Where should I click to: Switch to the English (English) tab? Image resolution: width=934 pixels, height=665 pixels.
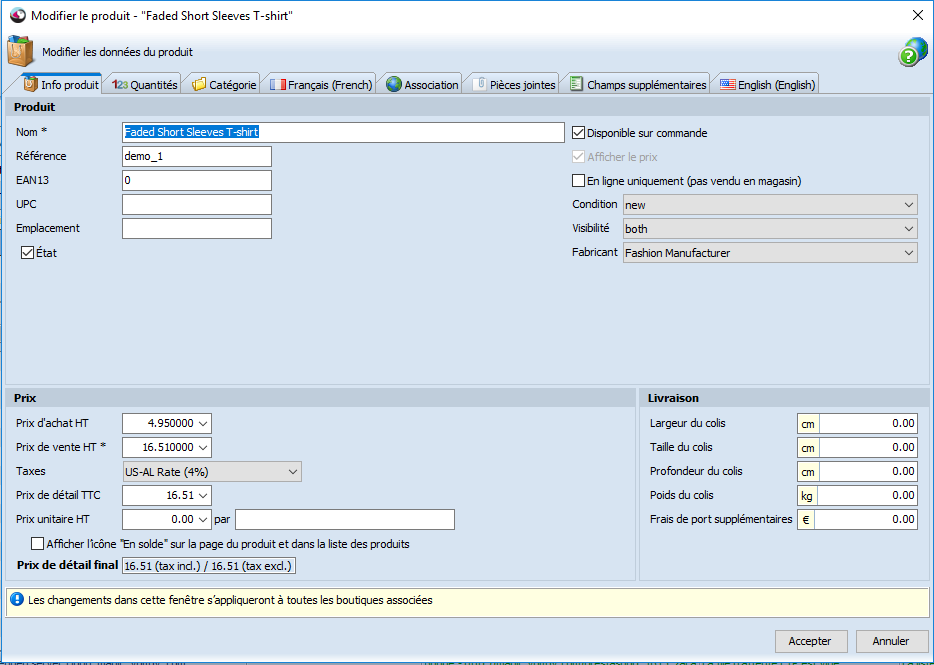click(x=768, y=85)
